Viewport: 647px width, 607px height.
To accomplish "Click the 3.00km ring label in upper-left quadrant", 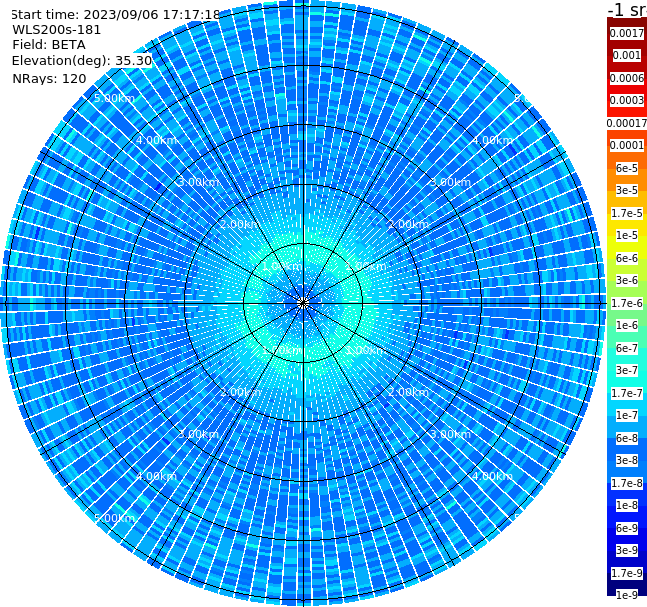I will pyautogui.click(x=198, y=182).
